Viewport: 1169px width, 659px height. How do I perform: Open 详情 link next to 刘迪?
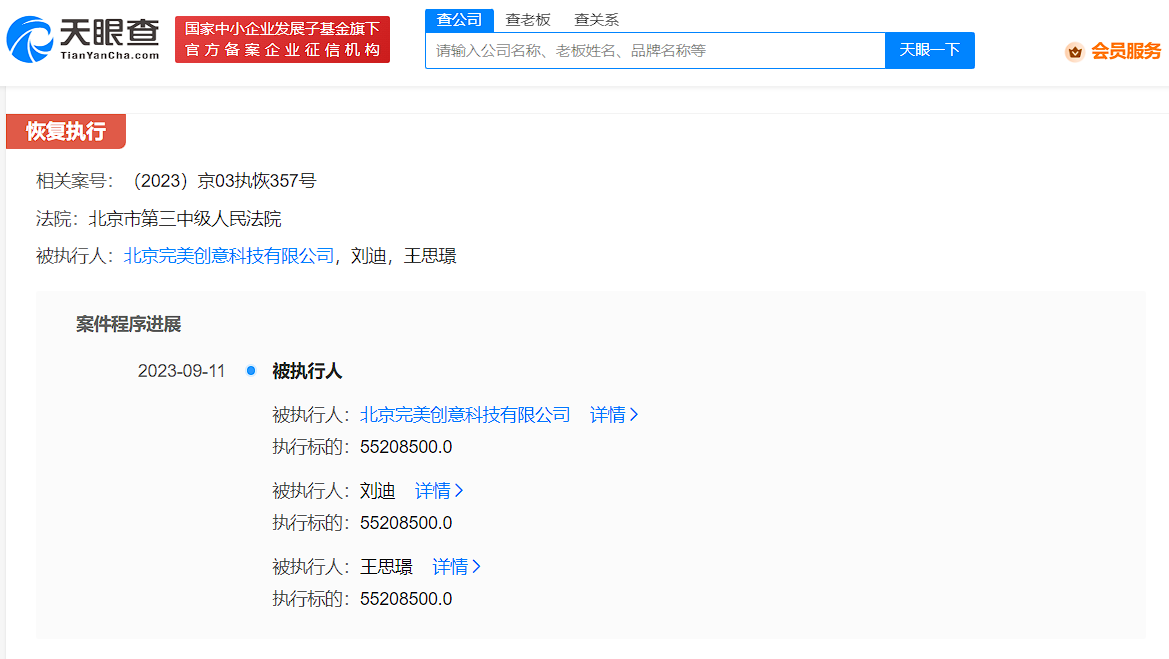pyautogui.click(x=439, y=491)
